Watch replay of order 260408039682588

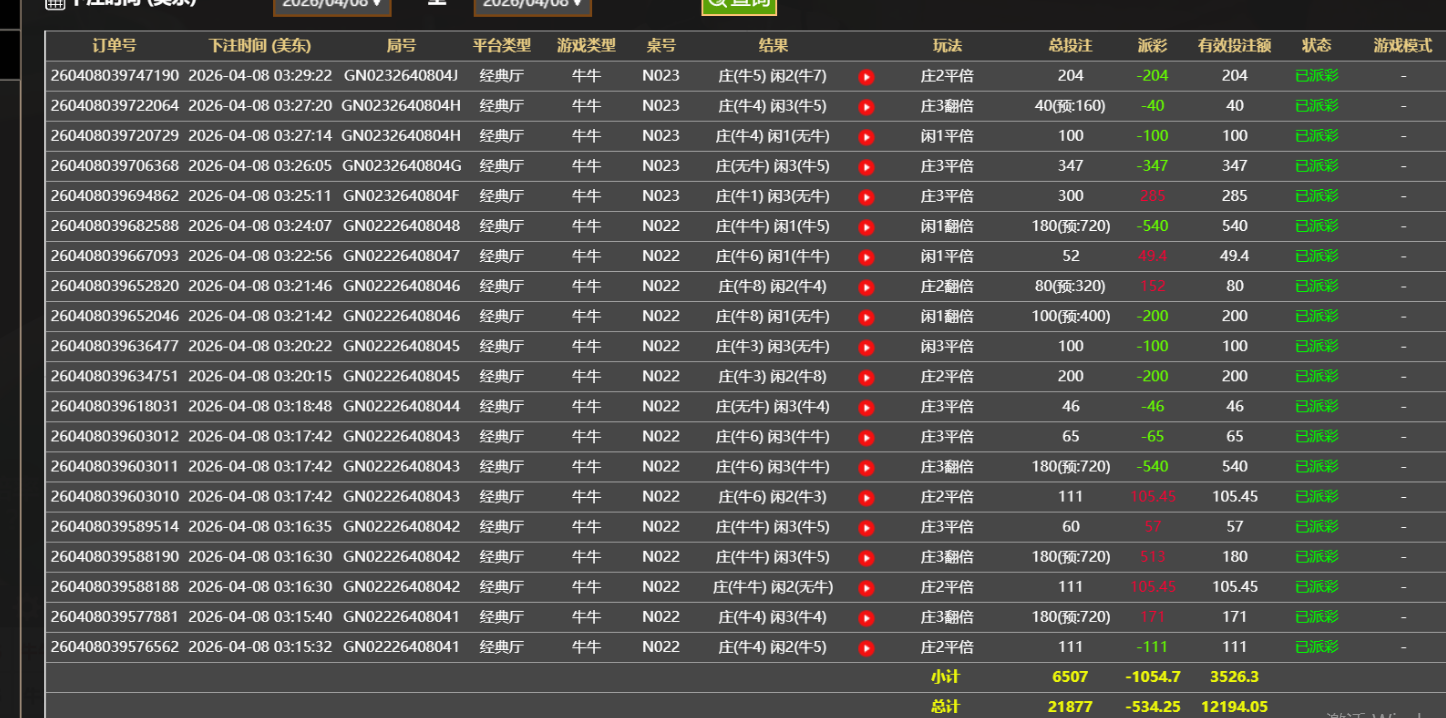click(866, 227)
